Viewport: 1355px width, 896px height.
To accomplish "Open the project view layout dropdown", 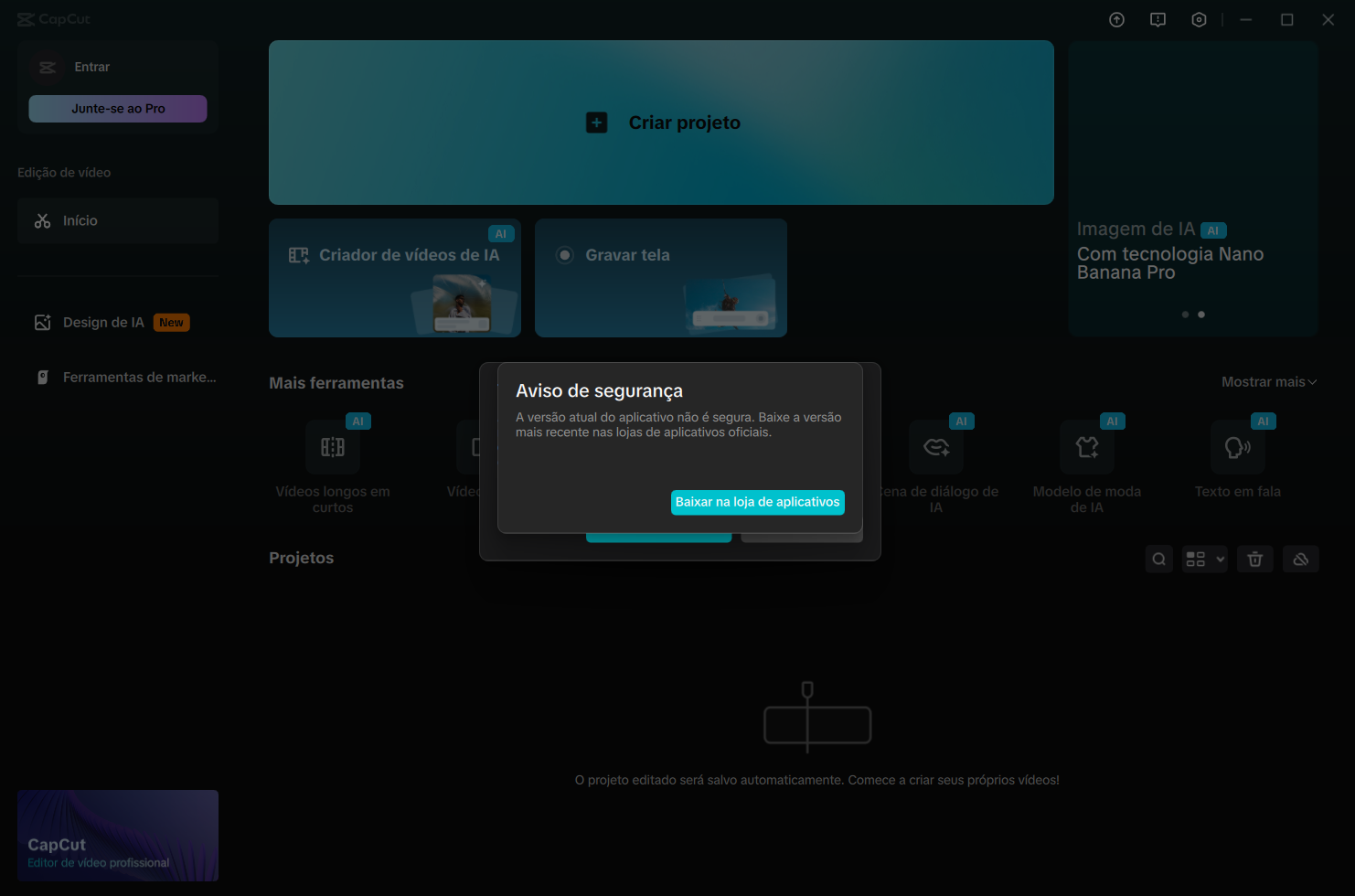I will click(x=1204, y=560).
